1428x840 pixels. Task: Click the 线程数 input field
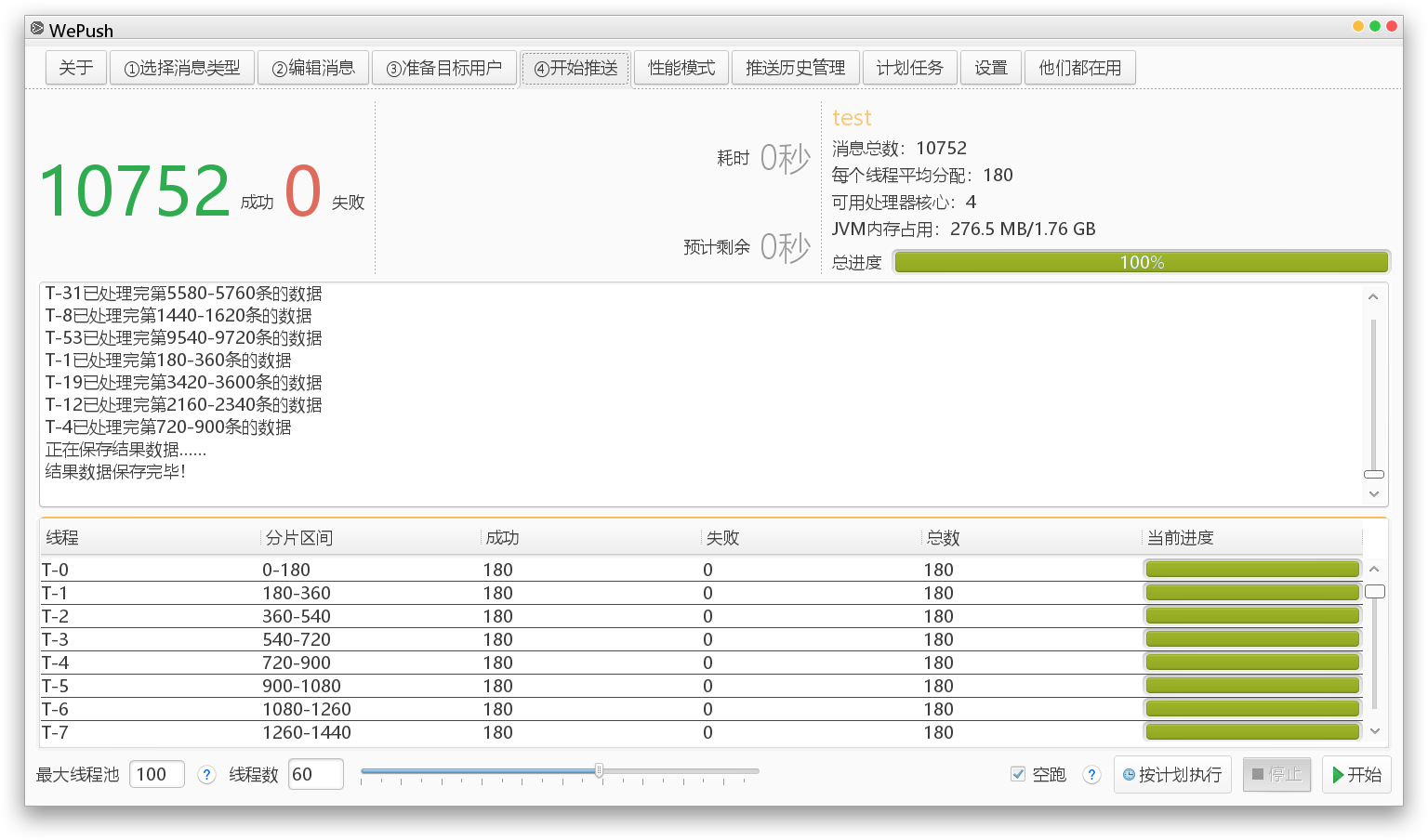coord(316,774)
